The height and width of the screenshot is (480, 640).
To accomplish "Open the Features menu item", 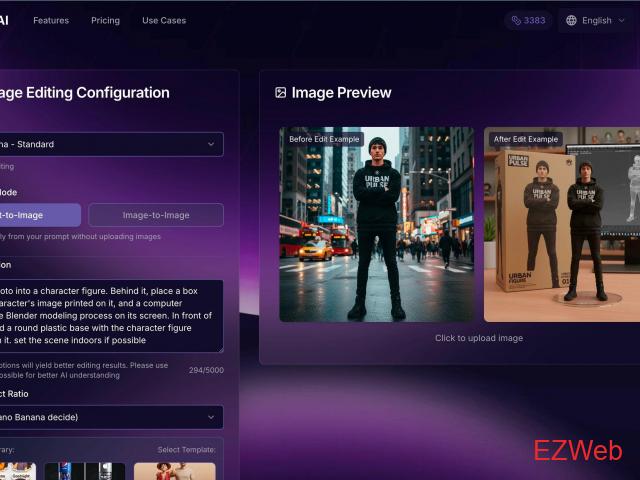I will click(x=51, y=20).
